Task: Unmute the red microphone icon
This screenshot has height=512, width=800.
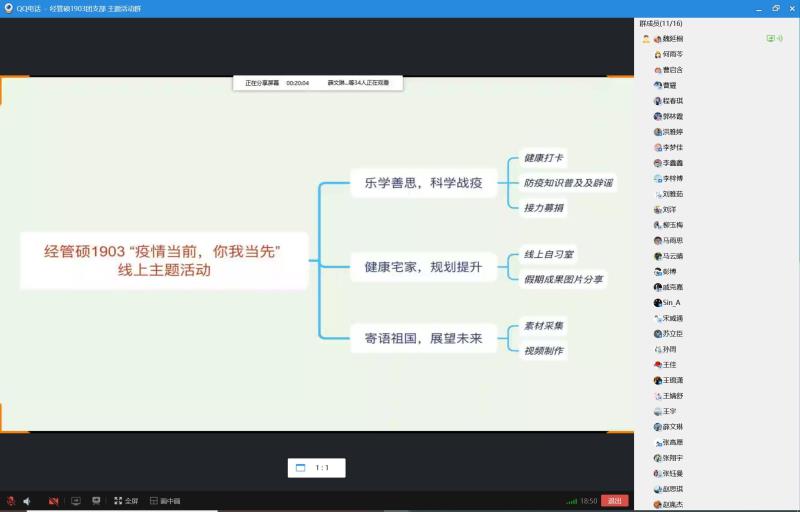Action: (11, 500)
